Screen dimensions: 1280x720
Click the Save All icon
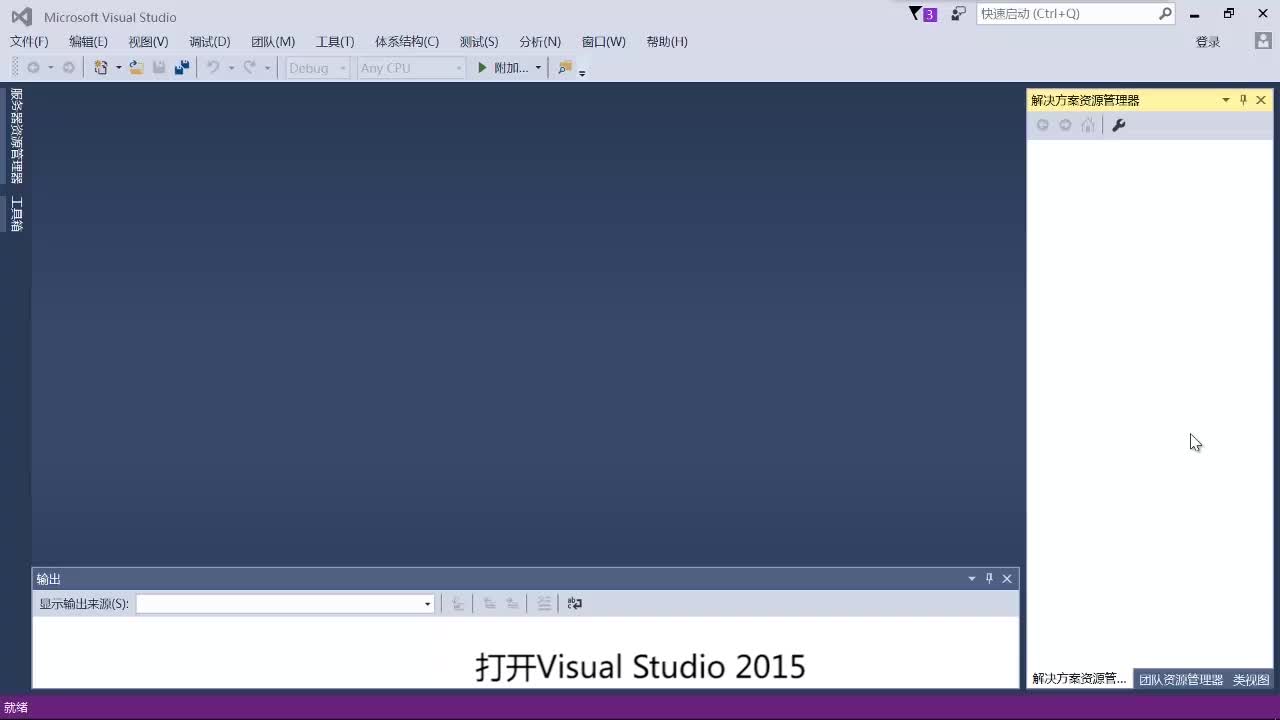(182, 68)
